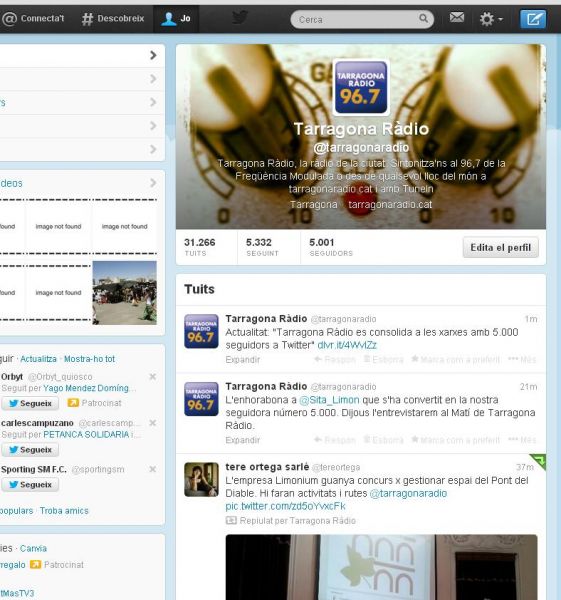Click Actualitza suggestions link
The image size is (561, 600).
[x=38, y=359]
